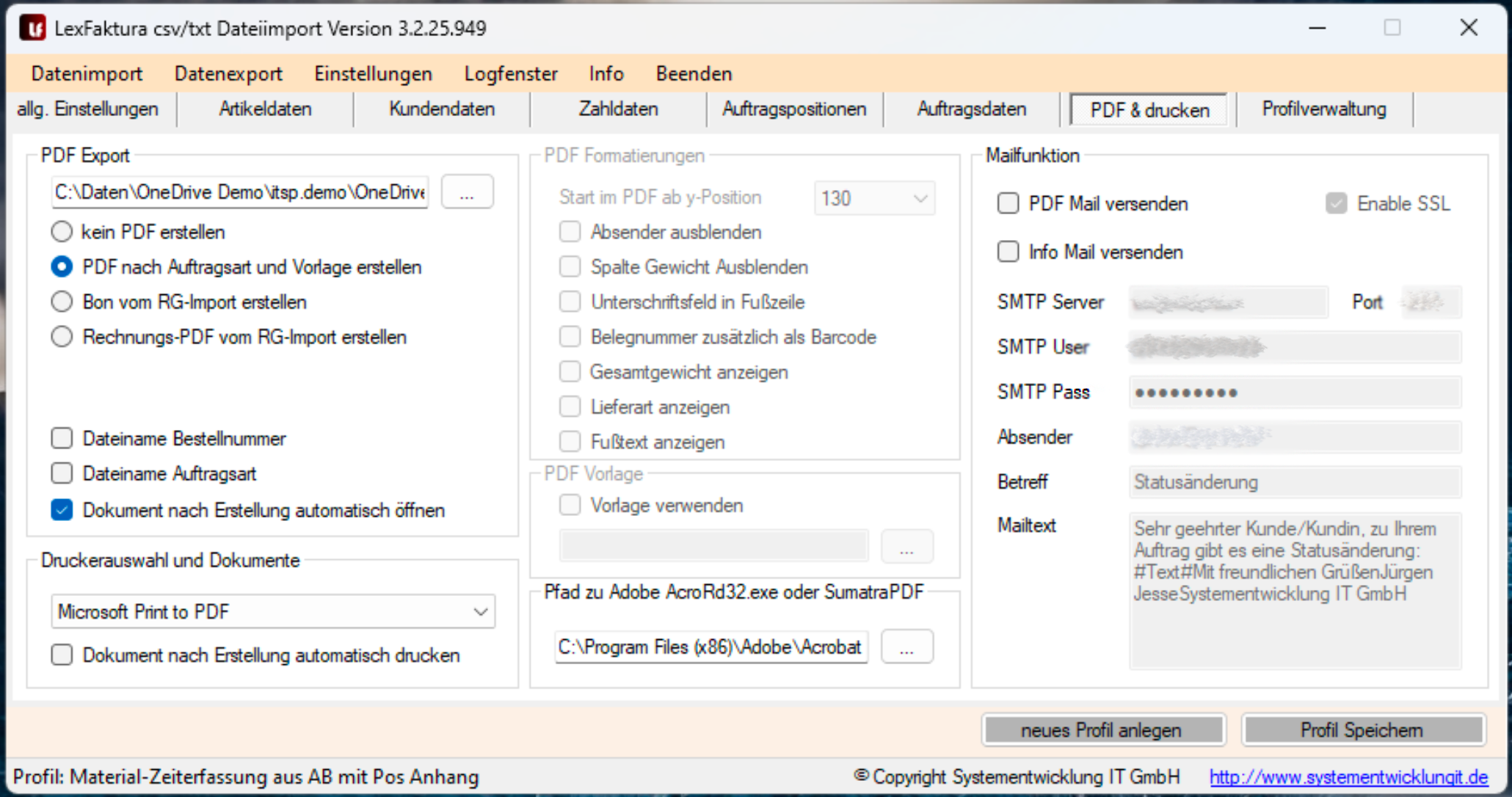Click neues Profil anlegen button
Screen dimensions: 1512x797
pyautogui.click(x=1101, y=730)
